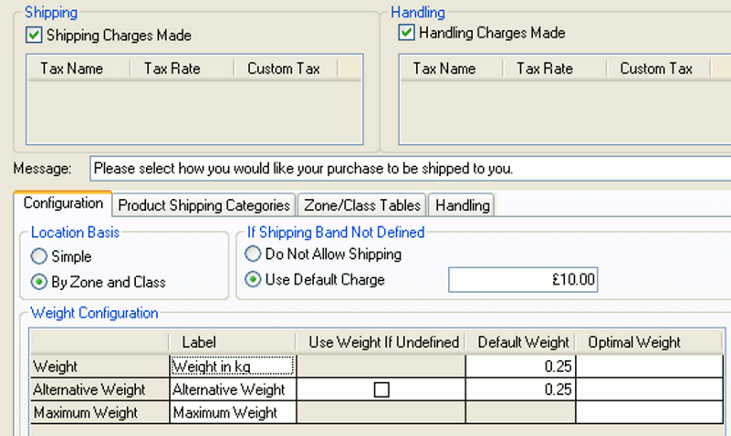Uncheck the Shipping Charges Made checkbox

click(x=34, y=36)
